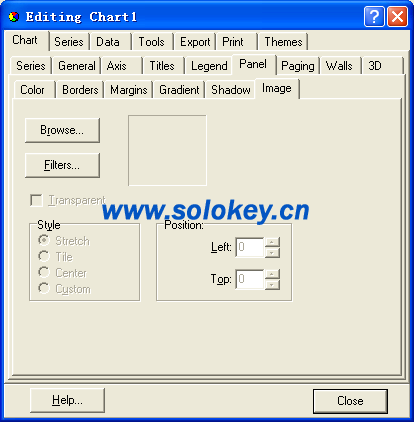Select the Custom style radio button
The width and height of the screenshot is (414, 422).
click(x=44, y=288)
